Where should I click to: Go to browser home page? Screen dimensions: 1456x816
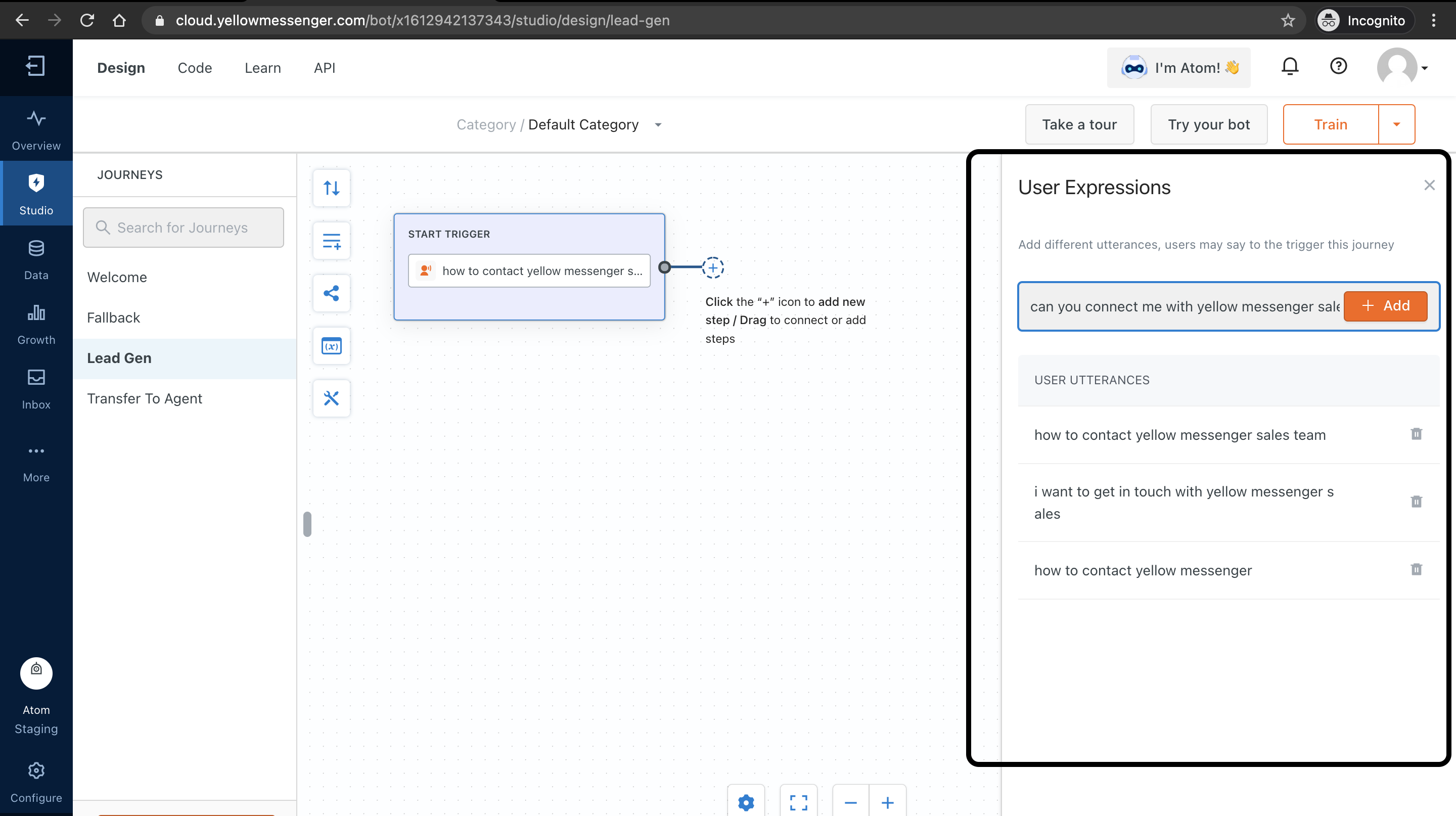(x=119, y=20)
